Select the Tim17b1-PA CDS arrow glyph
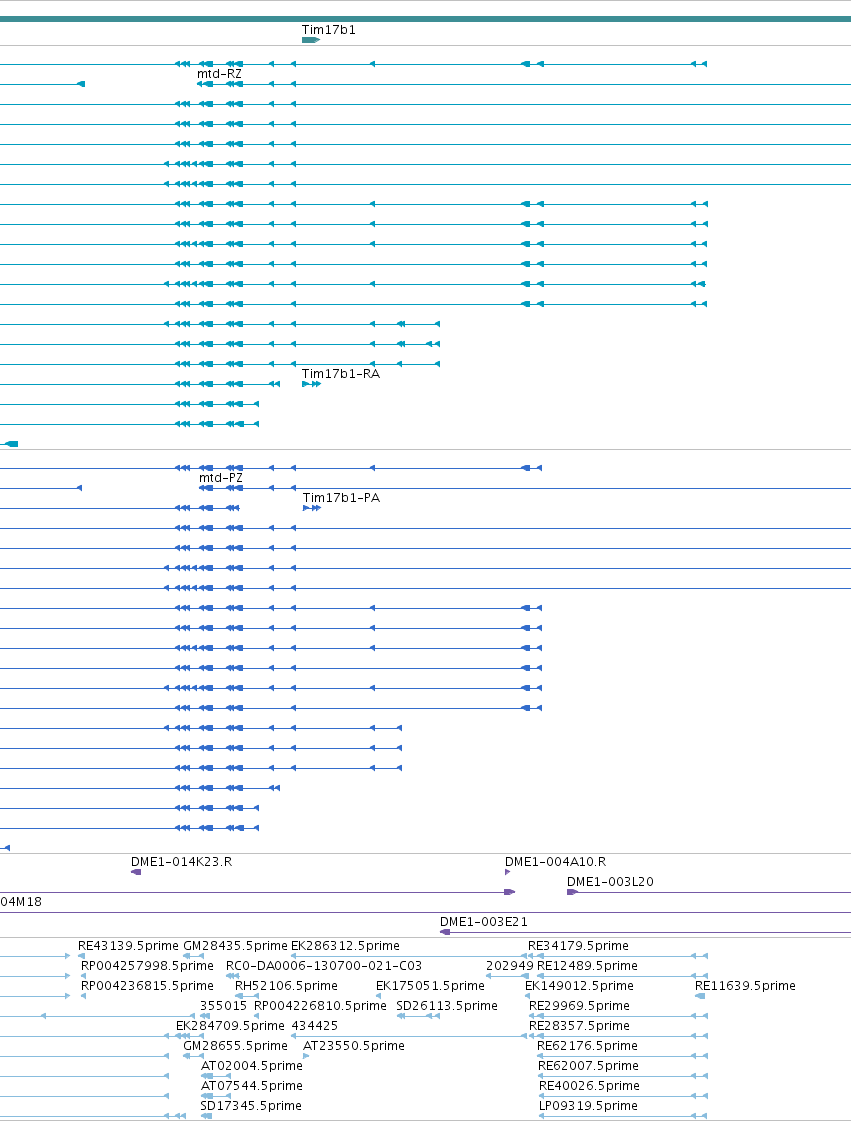Screen dimensions: 851x1121 [312, 508]
